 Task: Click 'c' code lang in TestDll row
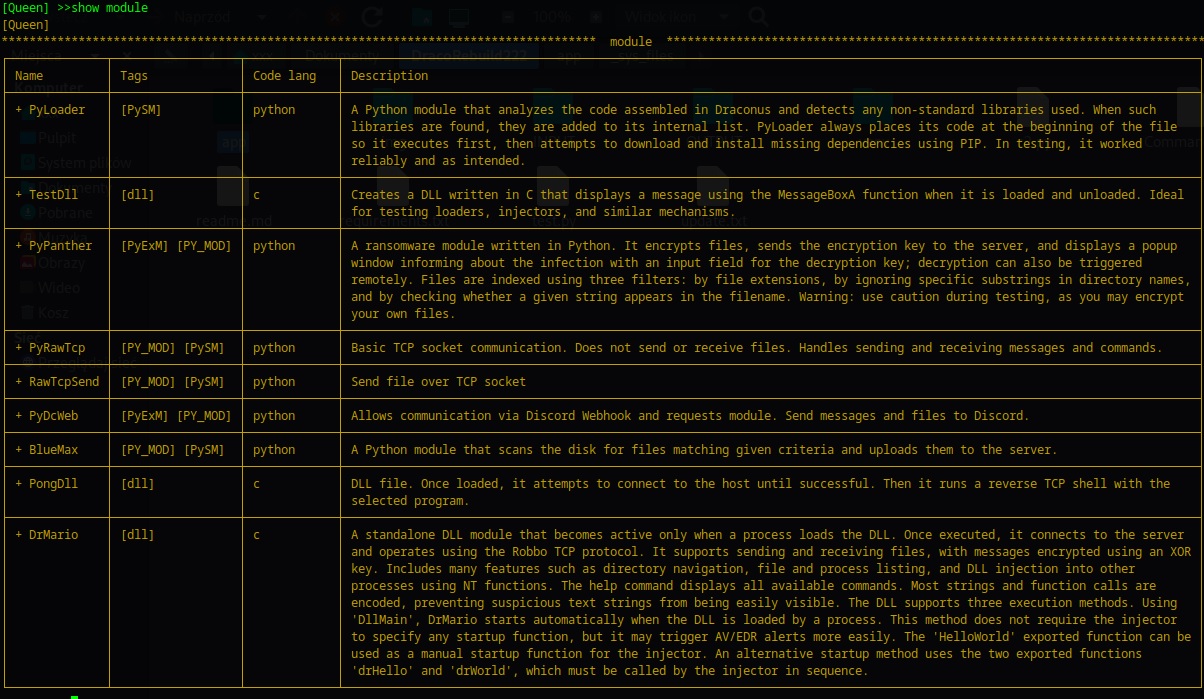point(256,195)
